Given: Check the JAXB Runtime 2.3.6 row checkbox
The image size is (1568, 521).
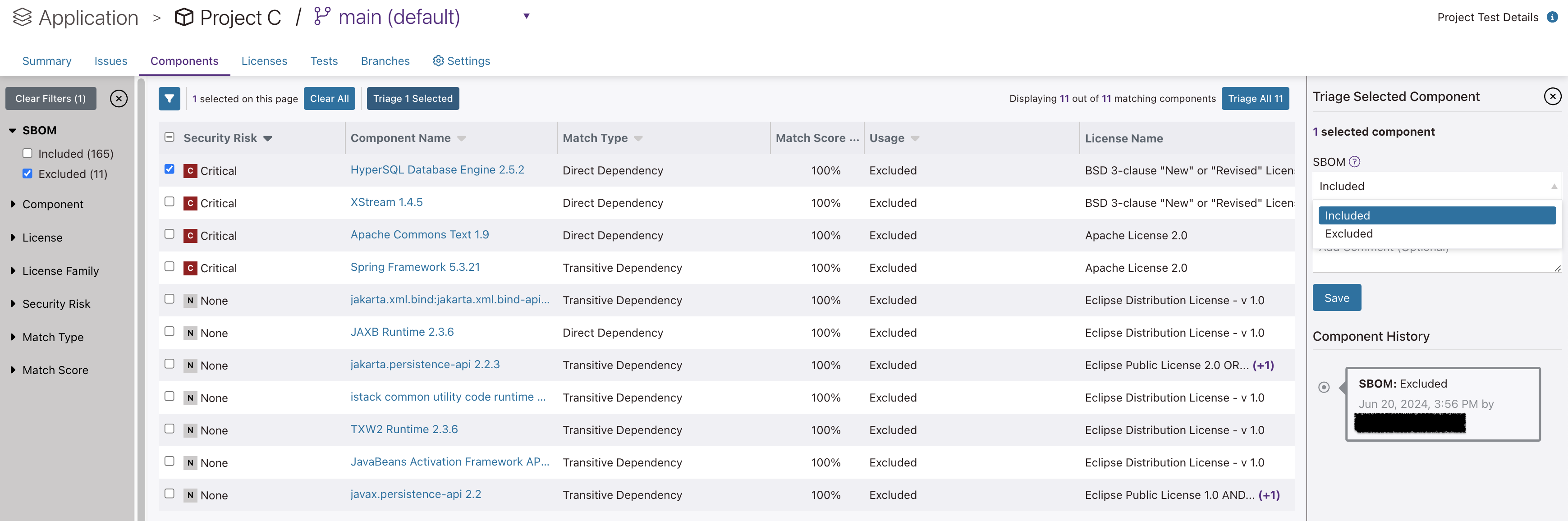Looking at the screenshot, I should click(x=169, y=331).
